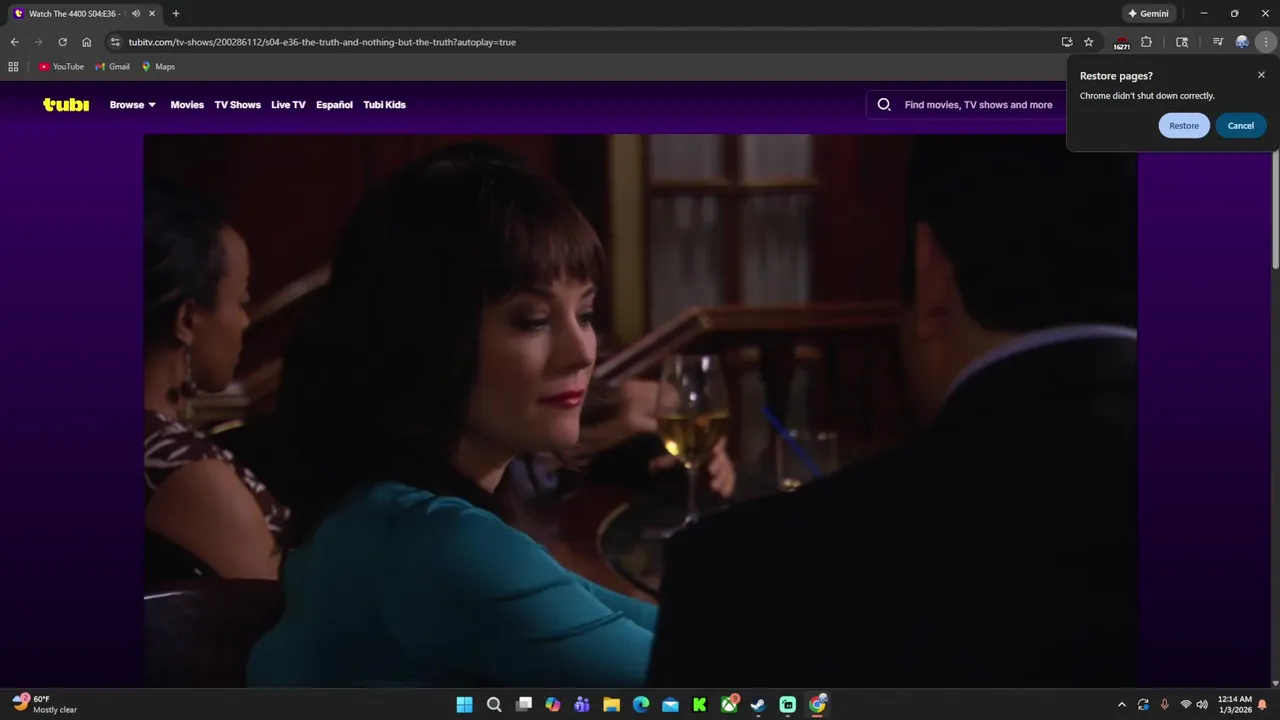Launch Copilot from taskbar
Image resolution: width=1280 pixels, height=720 pixels.
[553, 705]
